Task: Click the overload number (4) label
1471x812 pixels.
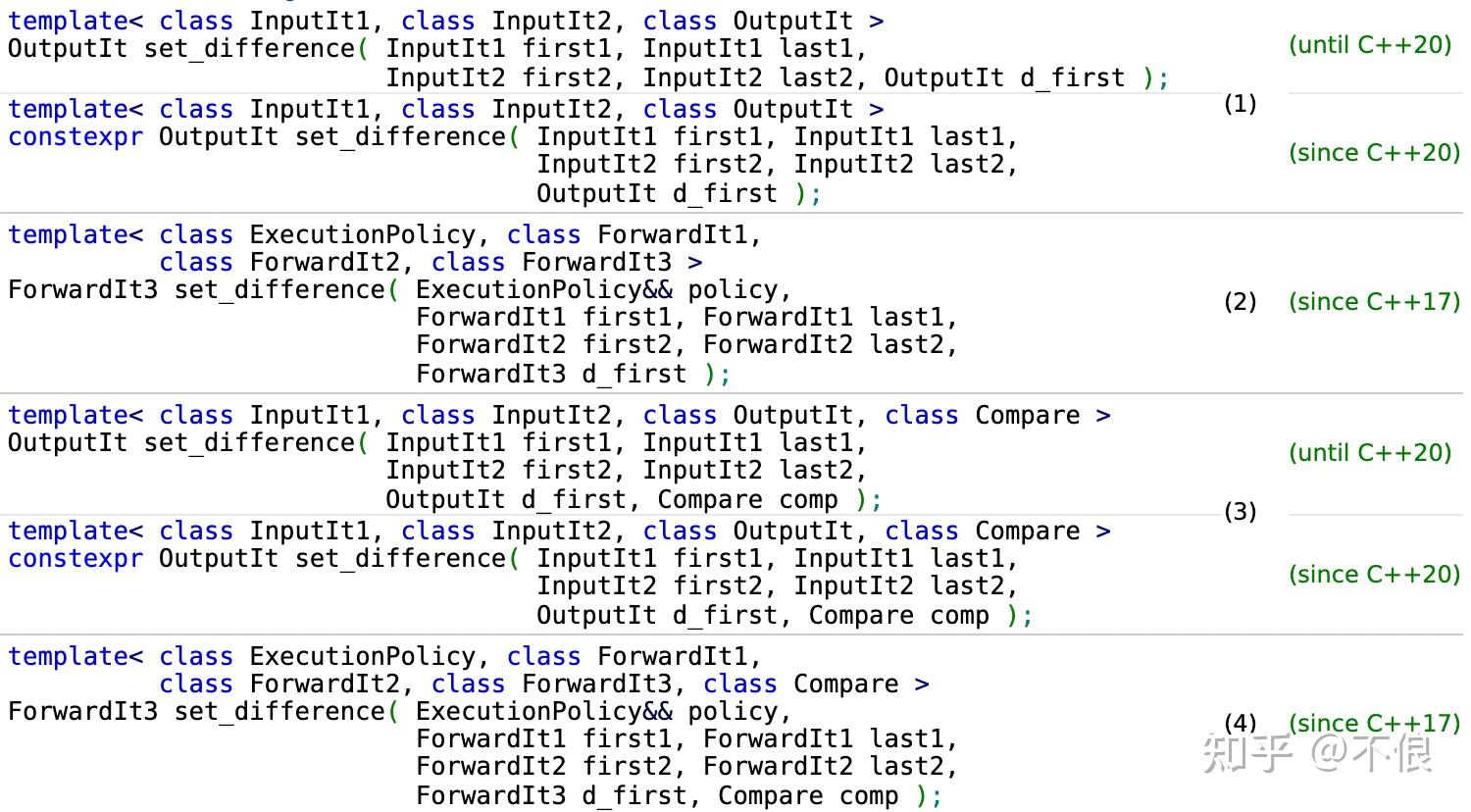Action: (x=1240, y=724)
